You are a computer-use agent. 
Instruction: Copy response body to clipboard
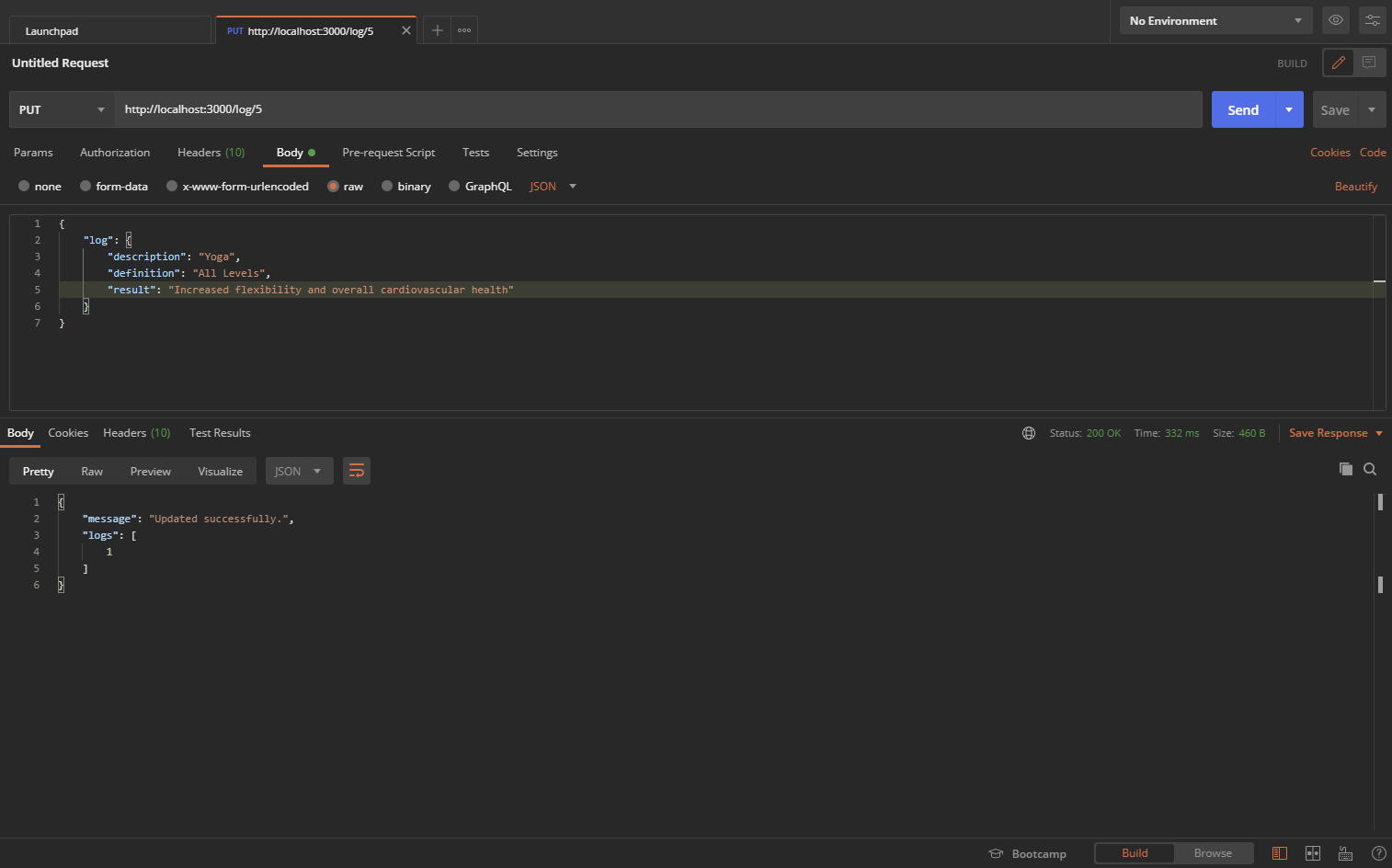[1346, 469]
